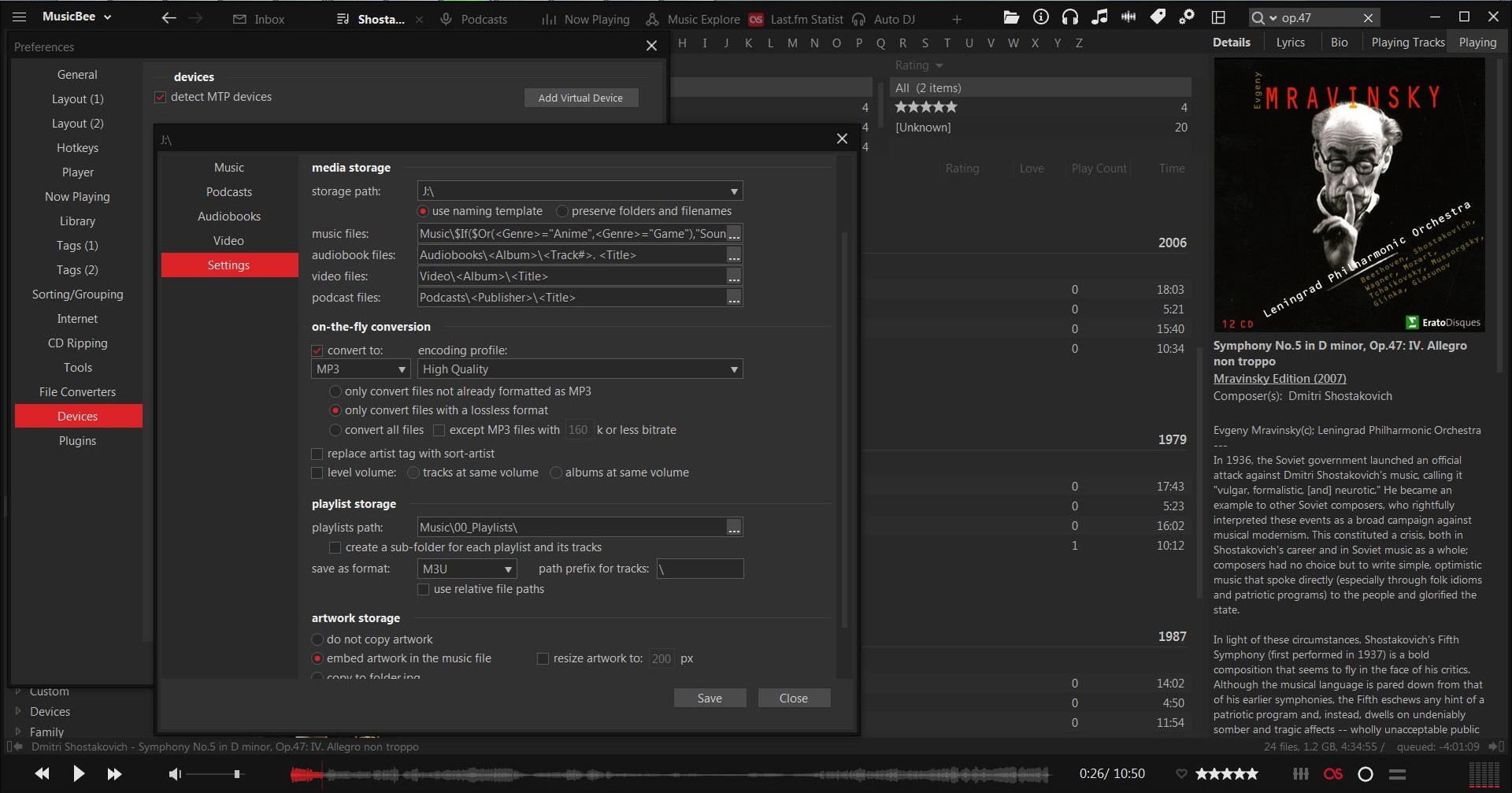This screenshot has height=793, width=1512.
Task: Click the spectrum visualizer bars
Action: pos(1484,774)
